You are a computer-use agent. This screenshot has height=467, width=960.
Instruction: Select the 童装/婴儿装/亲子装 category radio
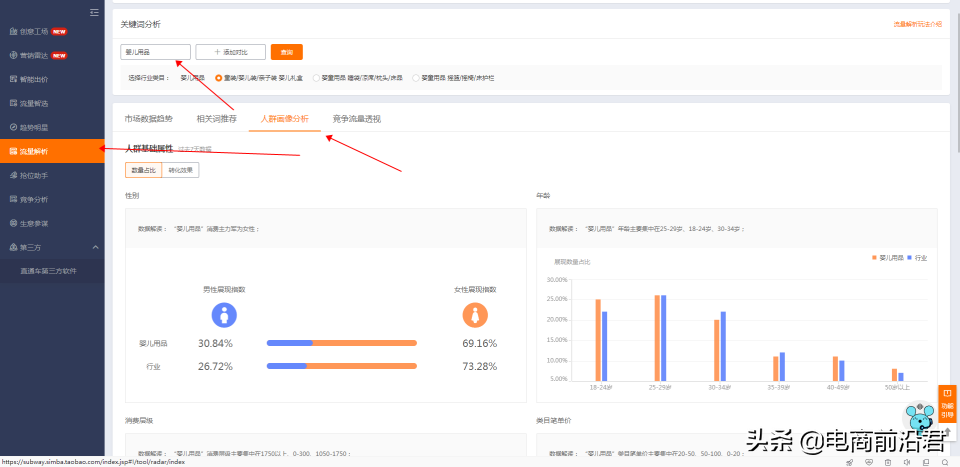click(x=219, y=77)
